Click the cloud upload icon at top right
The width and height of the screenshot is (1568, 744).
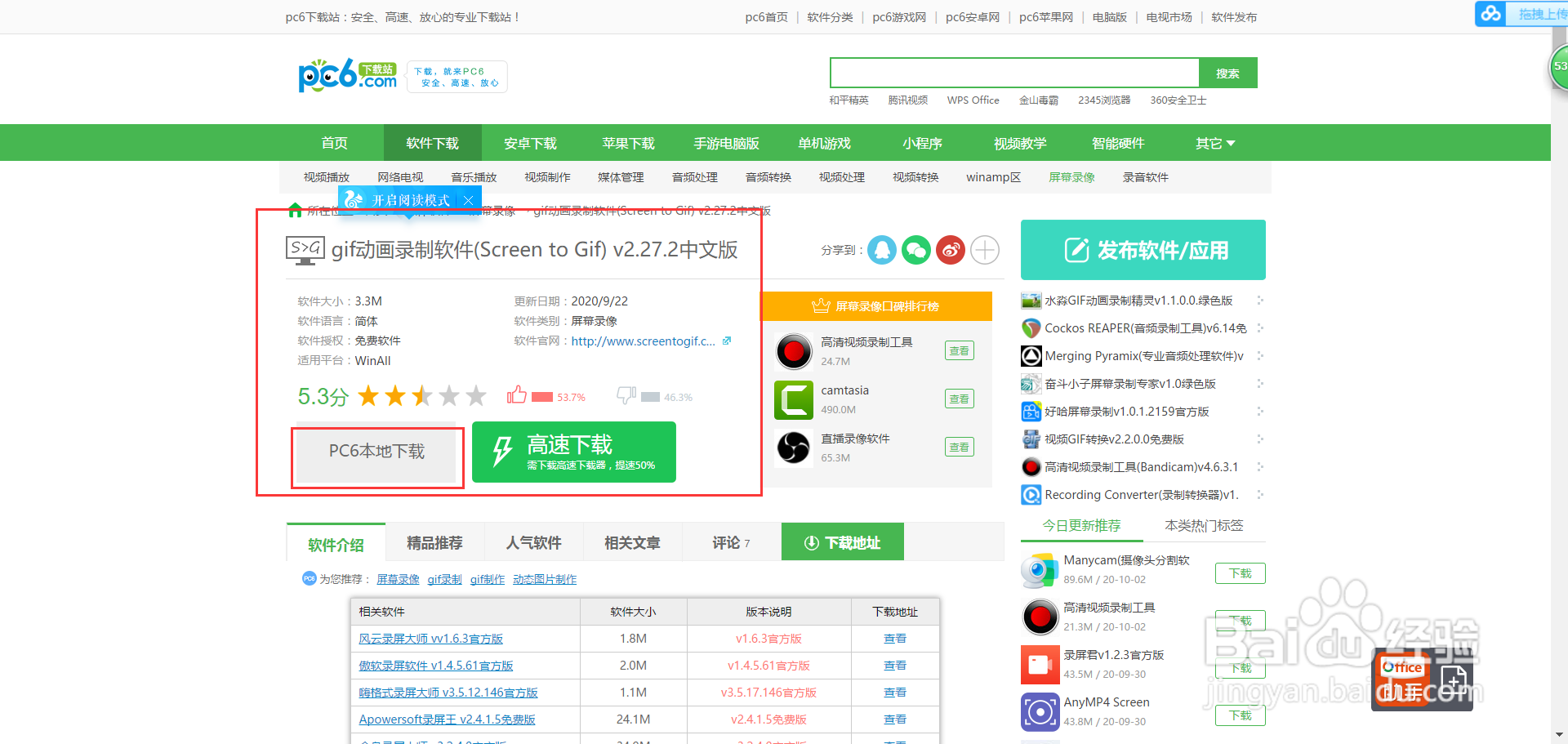[x=1491, y=14]
